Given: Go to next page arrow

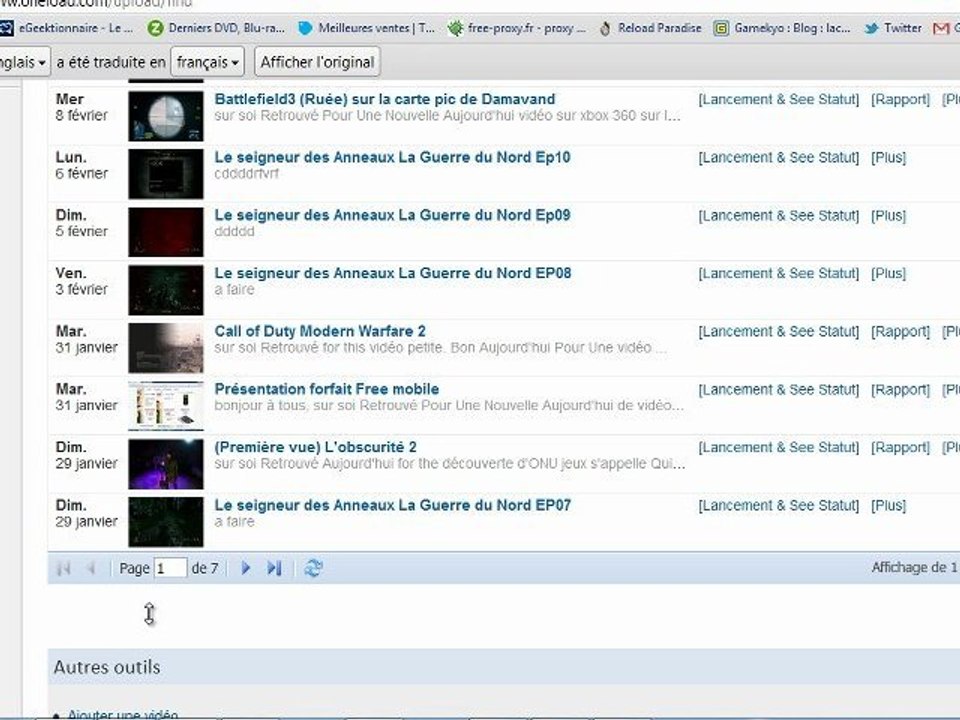Looking at the screenshot, I should tap(246, 568).
